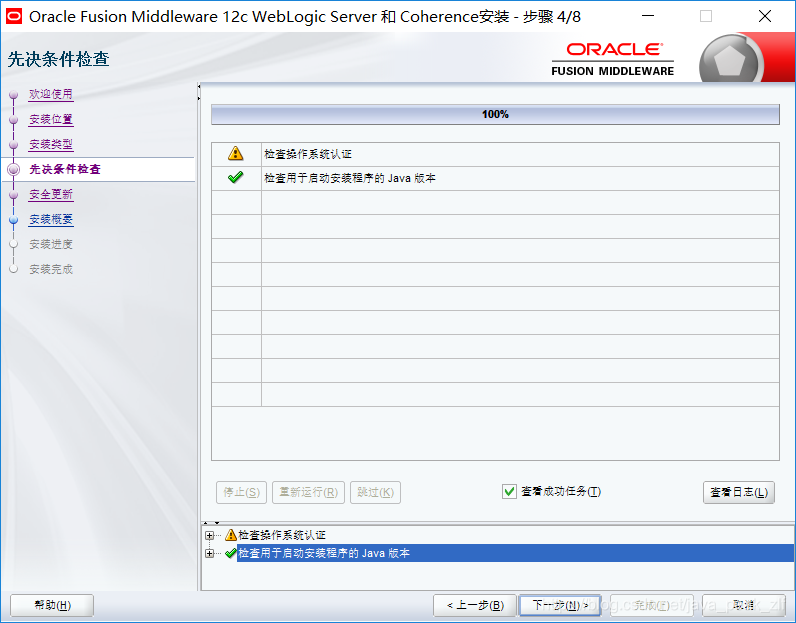
Task: Click the split-pane collapse arrows above the tree
Action: click(211, 523)
